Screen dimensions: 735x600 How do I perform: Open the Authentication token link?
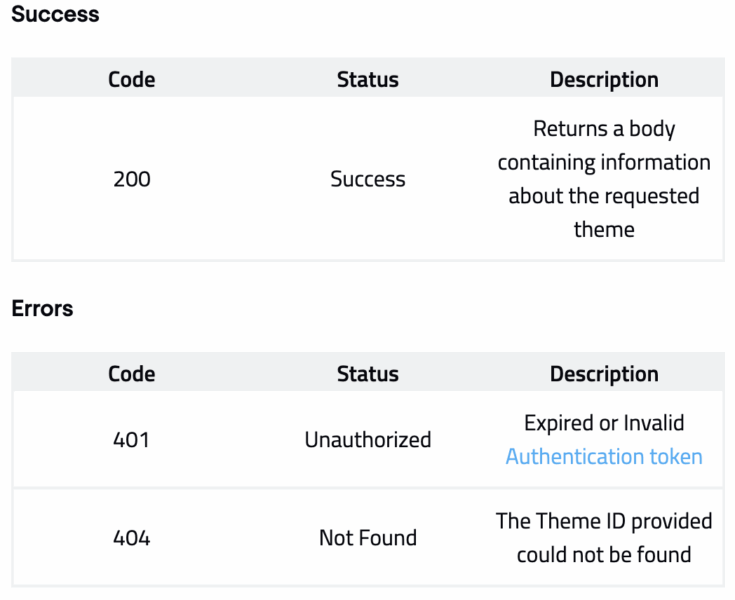point(604,457)
